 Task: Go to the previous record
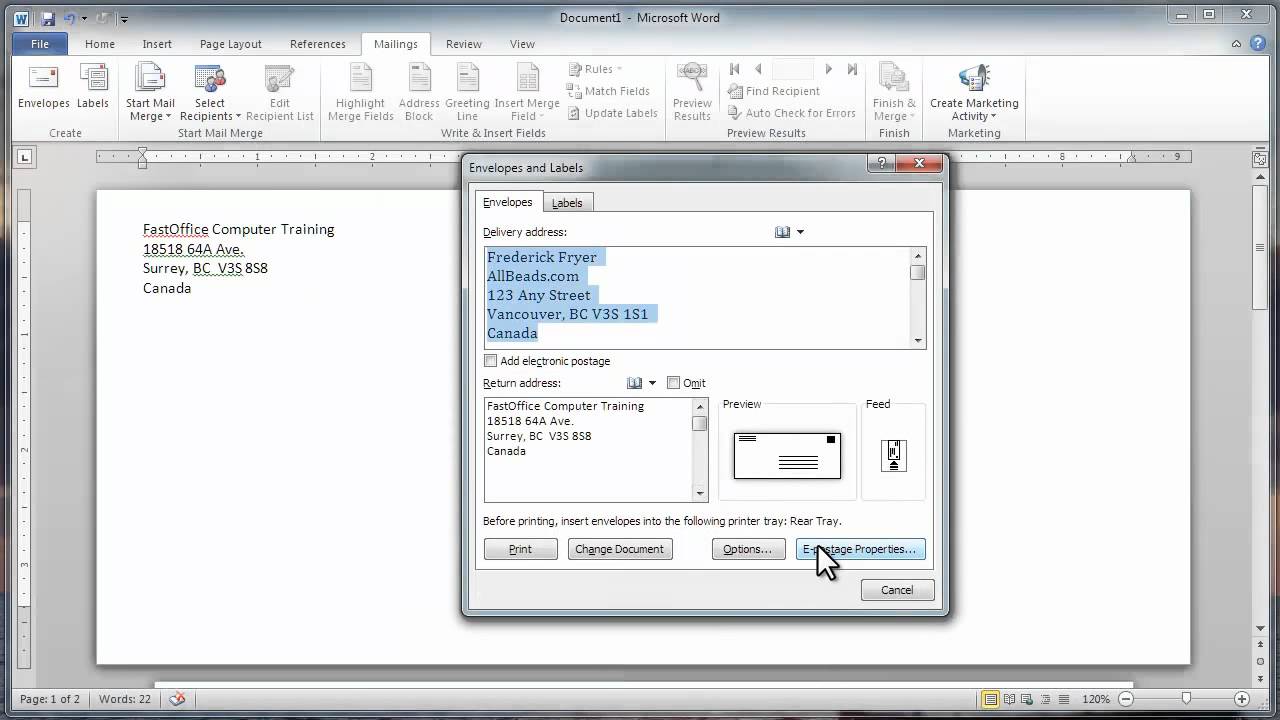click(758, 69)
